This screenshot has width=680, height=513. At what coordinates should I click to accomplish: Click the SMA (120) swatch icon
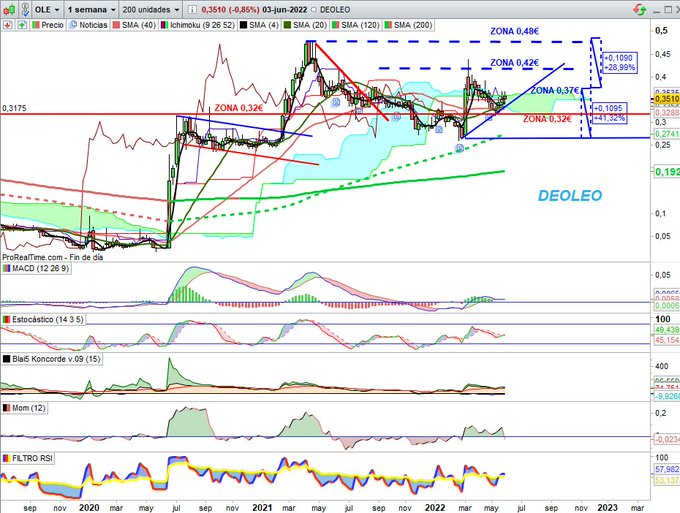point(336,25)
